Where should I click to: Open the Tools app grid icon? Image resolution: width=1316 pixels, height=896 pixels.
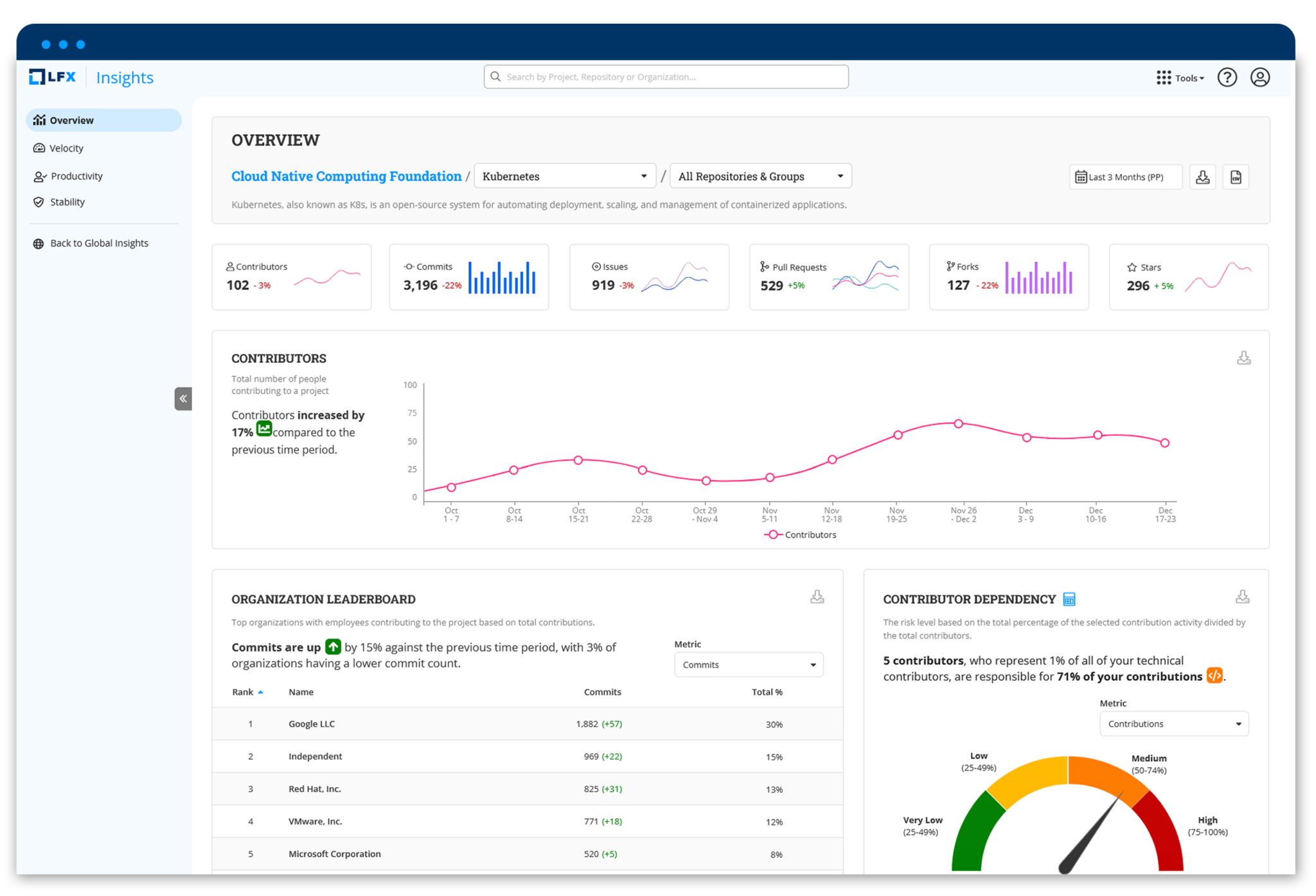1163,77
